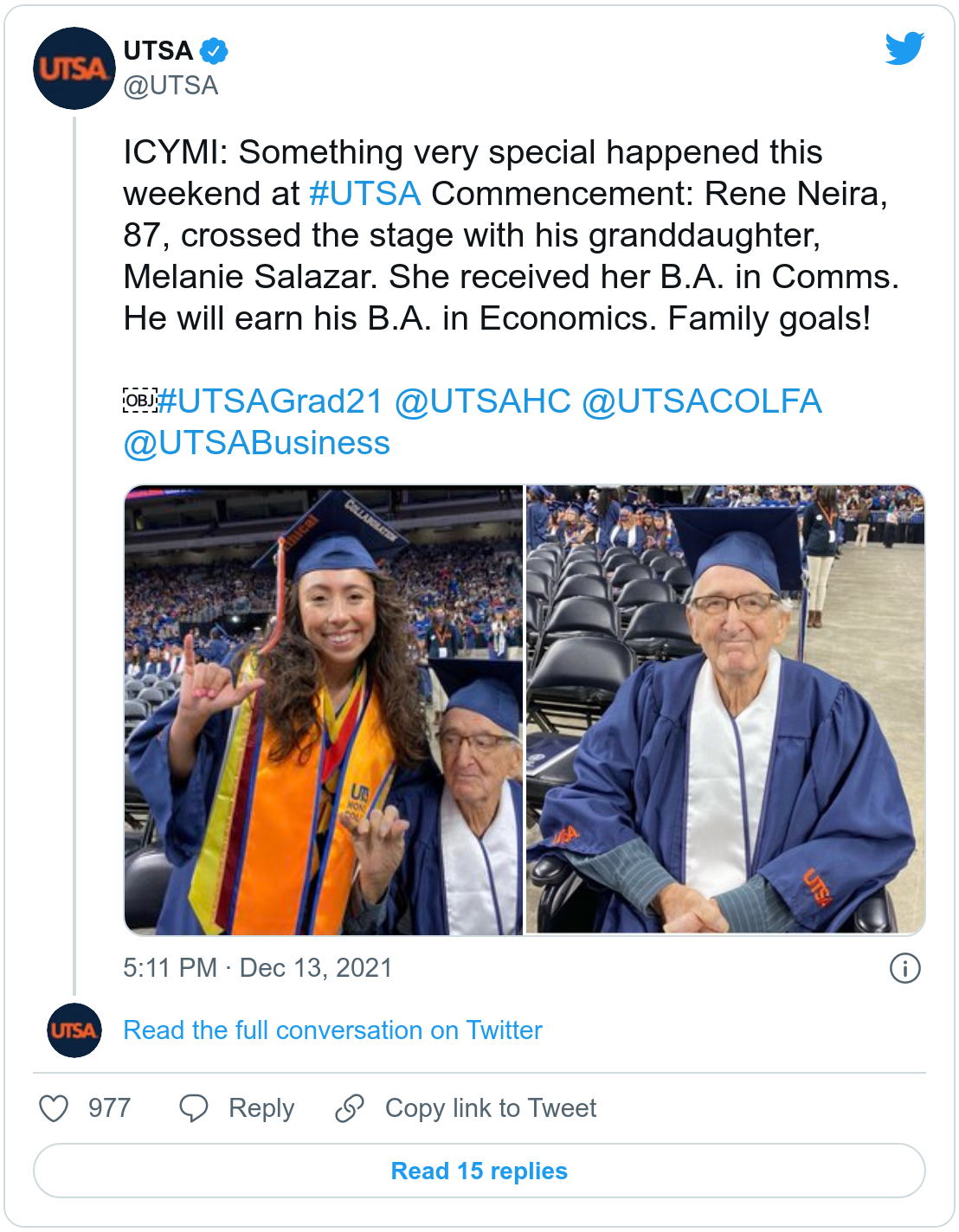Open the #UTSA hashtag link
This screenshot has width=959, height=1232.
(364, 194)
